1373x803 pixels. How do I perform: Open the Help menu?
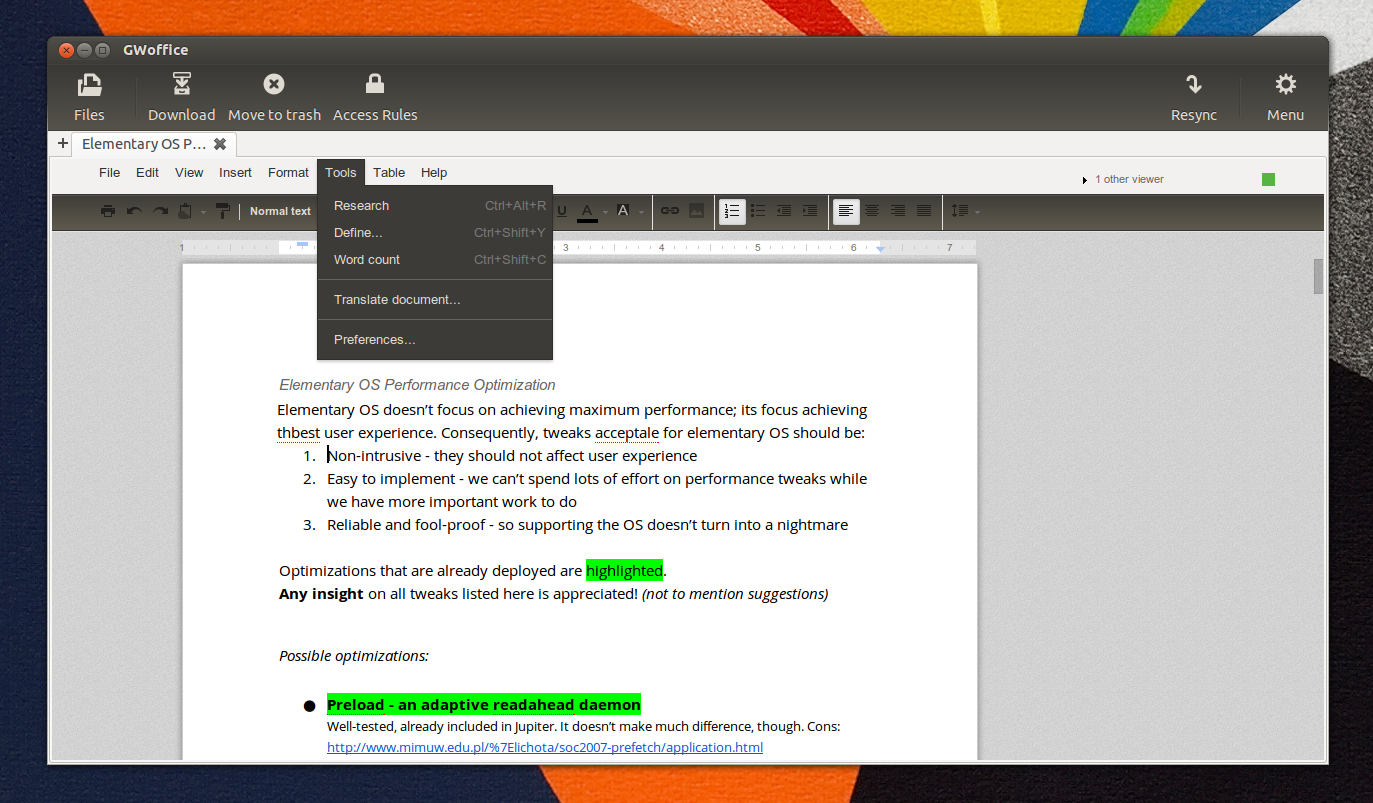(434, 172)
